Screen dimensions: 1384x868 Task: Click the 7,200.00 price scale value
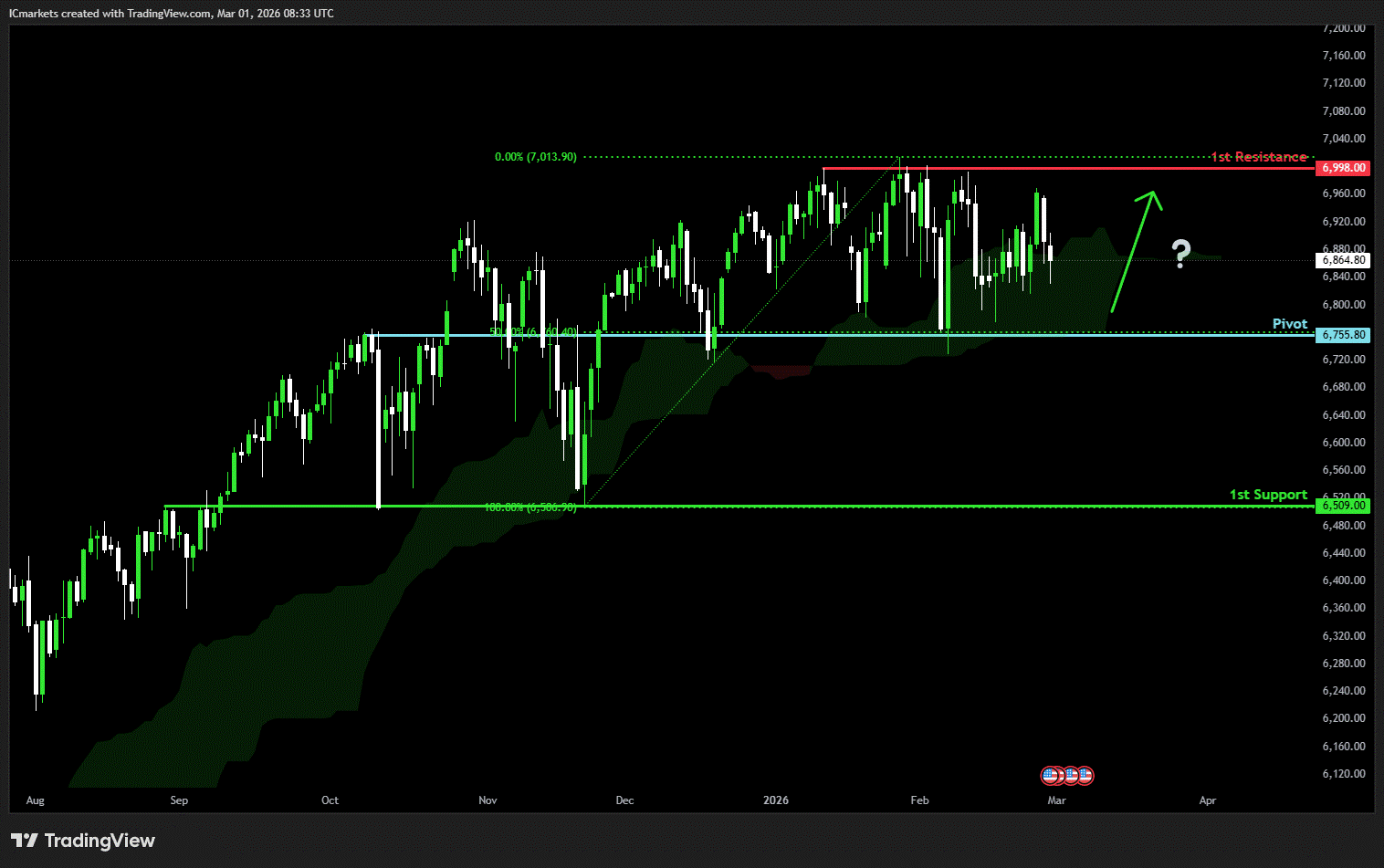[1344, 28]
